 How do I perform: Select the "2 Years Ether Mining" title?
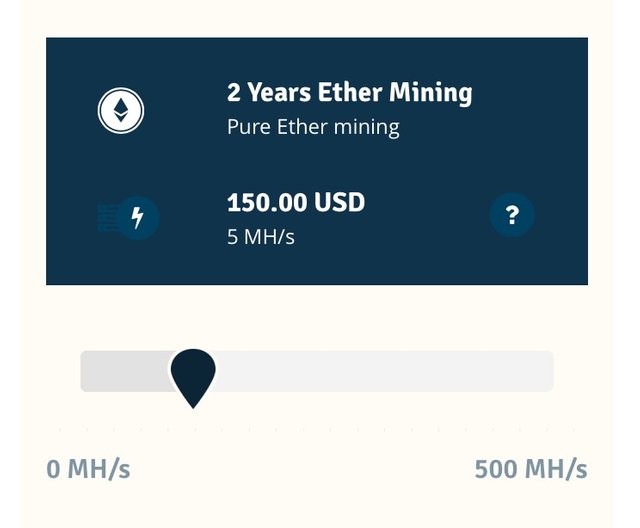[349, 93]
